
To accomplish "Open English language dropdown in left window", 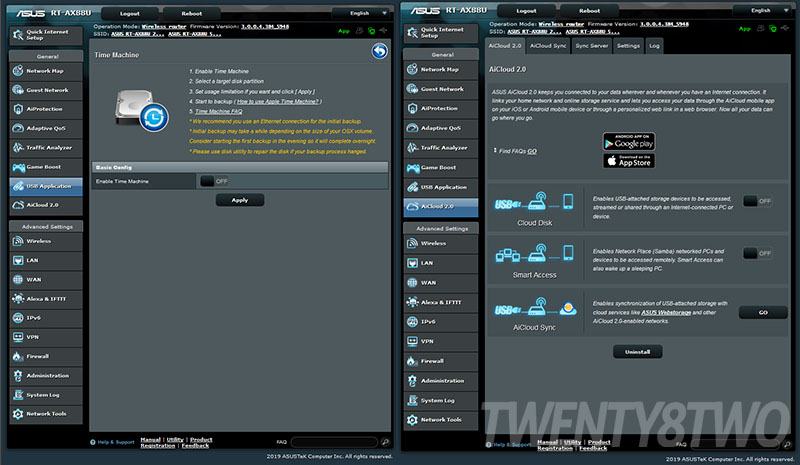I will click(x=363, y=13).
